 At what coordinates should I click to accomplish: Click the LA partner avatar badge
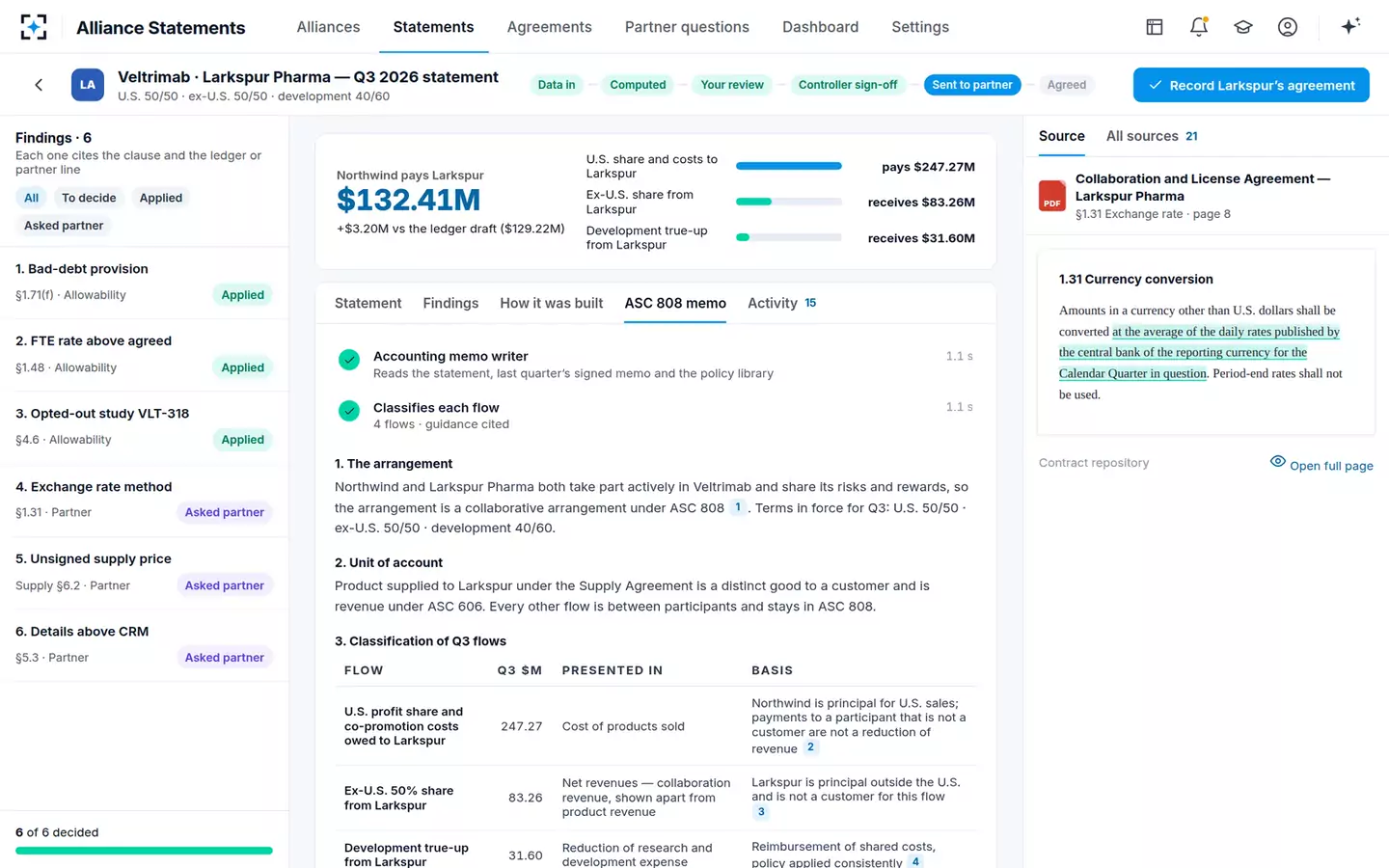pos(88,85)
